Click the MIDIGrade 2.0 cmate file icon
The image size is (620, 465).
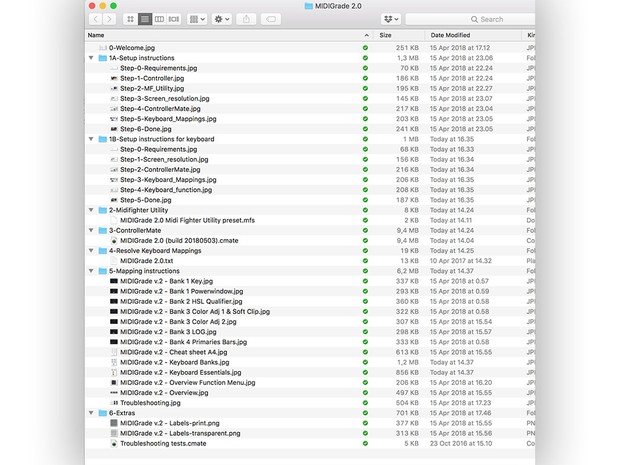[x=114, y=240]
